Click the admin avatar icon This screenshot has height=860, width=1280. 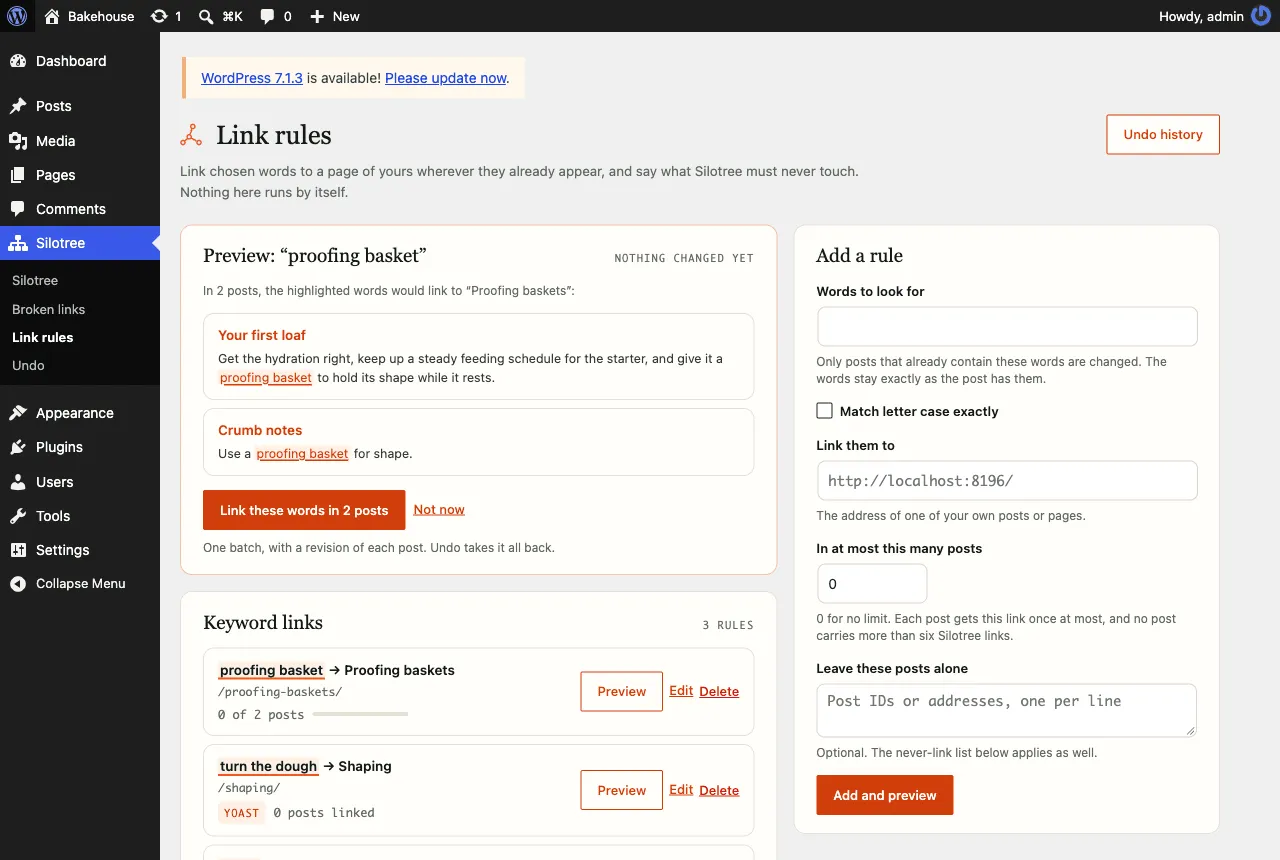pos(1261,16)
